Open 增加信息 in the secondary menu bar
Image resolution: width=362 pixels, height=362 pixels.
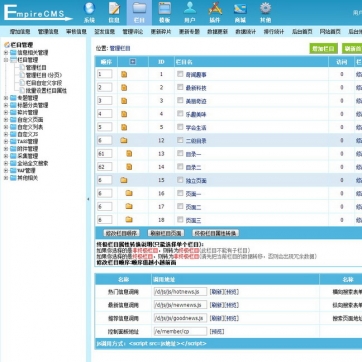(20, 32)
